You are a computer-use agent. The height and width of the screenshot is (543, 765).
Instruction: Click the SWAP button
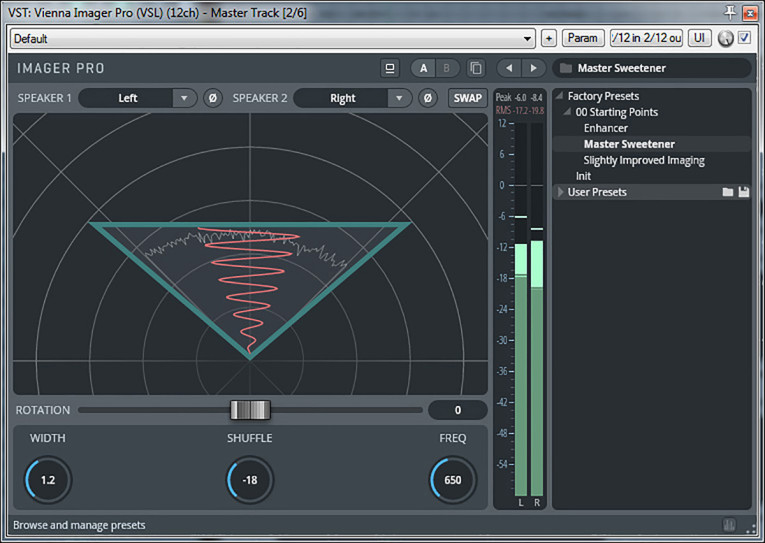coord(467,98)
